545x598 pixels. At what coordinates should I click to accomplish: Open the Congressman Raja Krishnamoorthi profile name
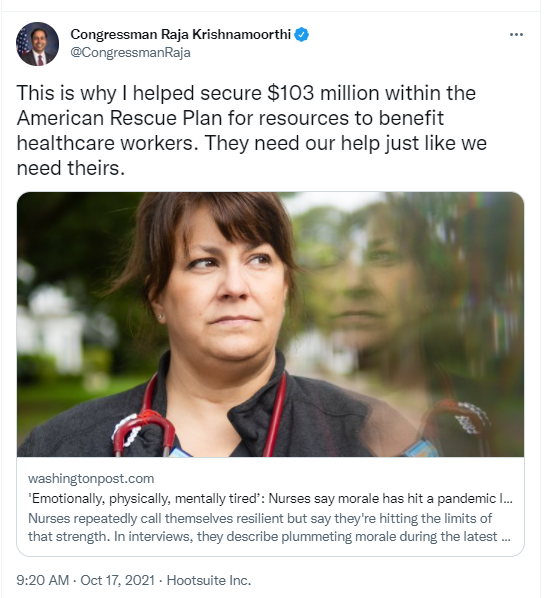(x=180, y=35)
